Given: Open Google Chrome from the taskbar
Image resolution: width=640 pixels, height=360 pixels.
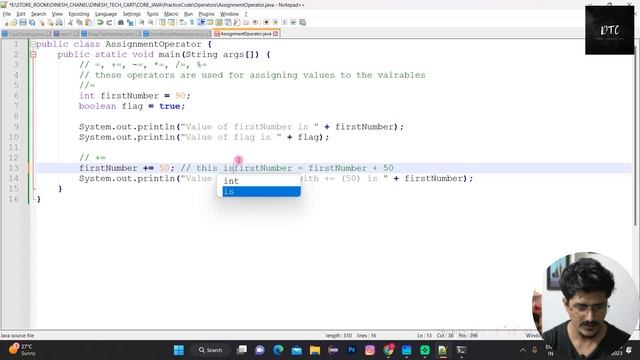Looking at the screenshot, I should tap(388, 350).
